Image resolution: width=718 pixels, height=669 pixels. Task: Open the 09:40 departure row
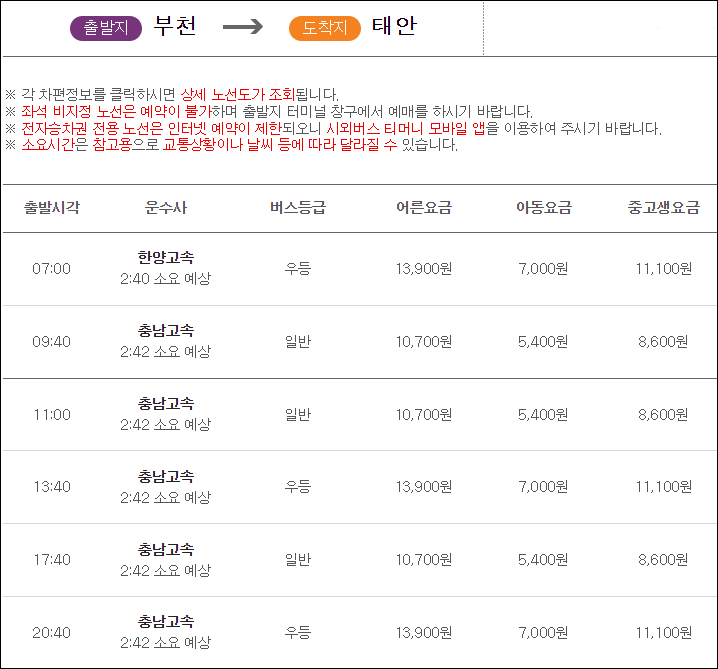click(x=359, y=342)
